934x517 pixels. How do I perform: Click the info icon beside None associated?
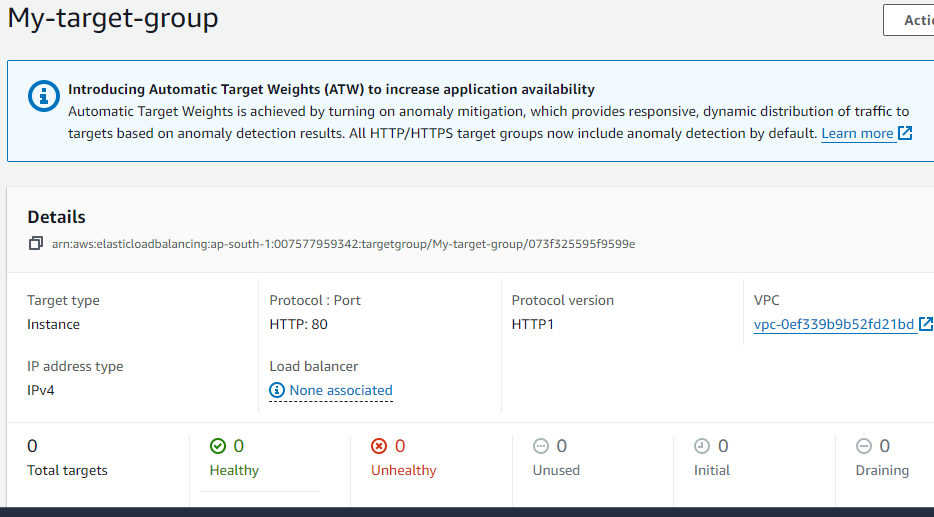tap(277, 390)
